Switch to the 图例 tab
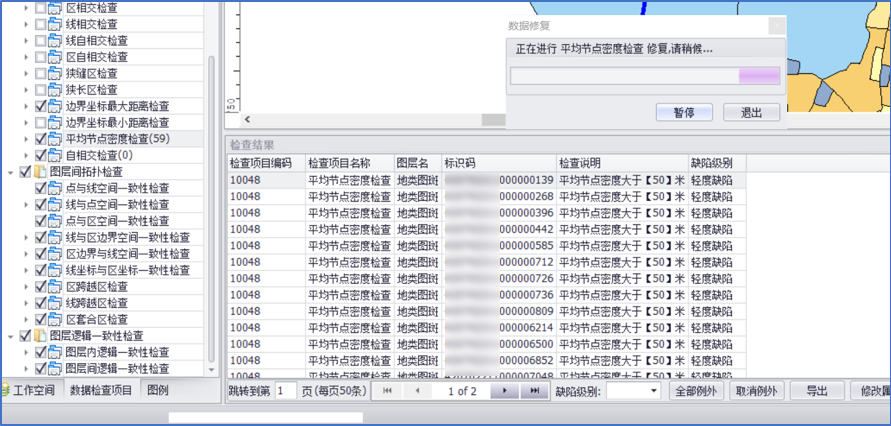The width and height of the screenshot is (891, 426). [158, 391]
